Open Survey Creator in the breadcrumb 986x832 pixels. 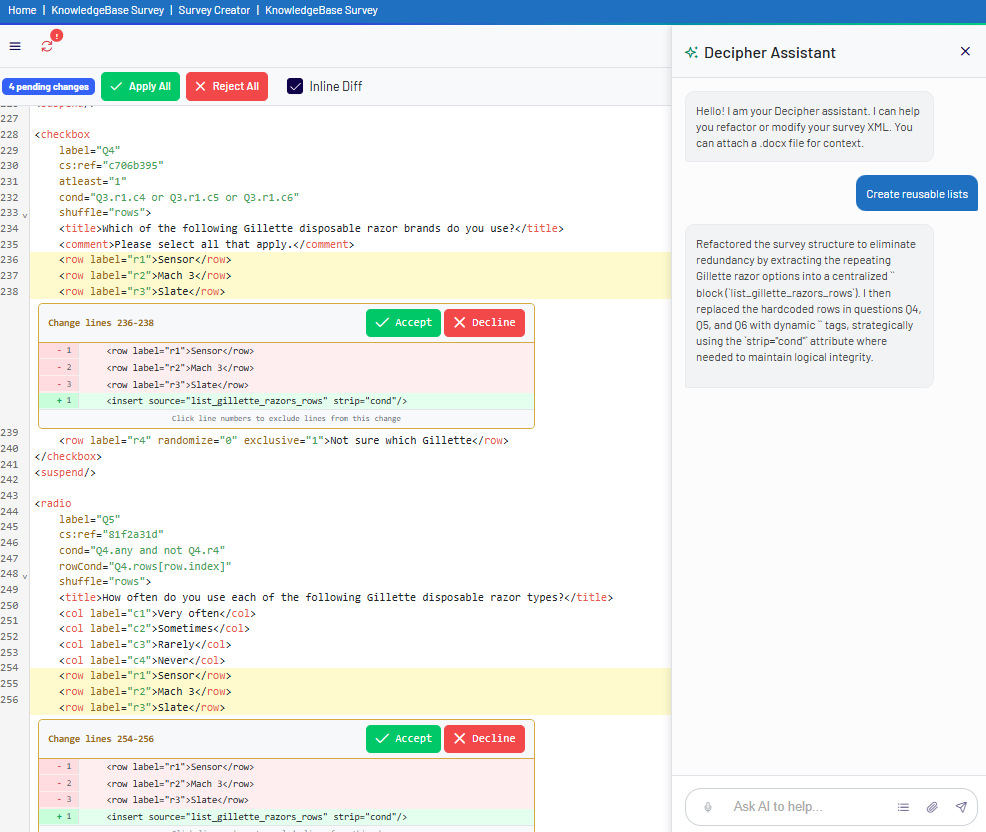click(214, 10)
